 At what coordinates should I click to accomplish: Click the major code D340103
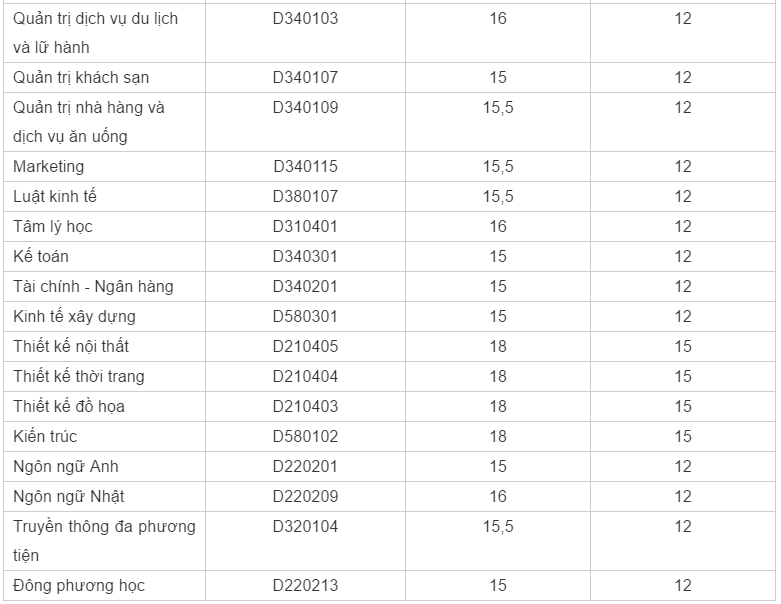[x=305, y=18]
